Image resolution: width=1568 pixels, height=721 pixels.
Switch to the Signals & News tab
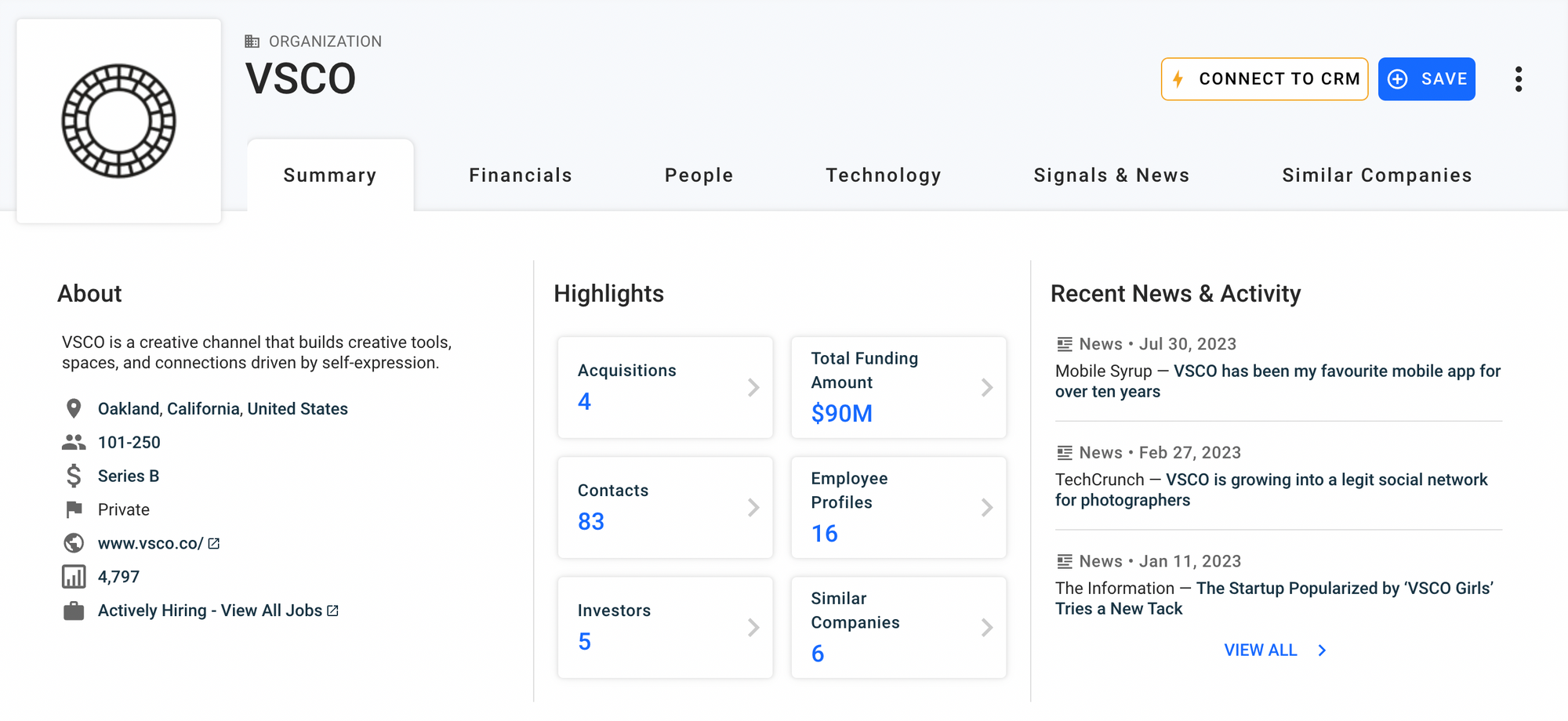pos(1111,176)
